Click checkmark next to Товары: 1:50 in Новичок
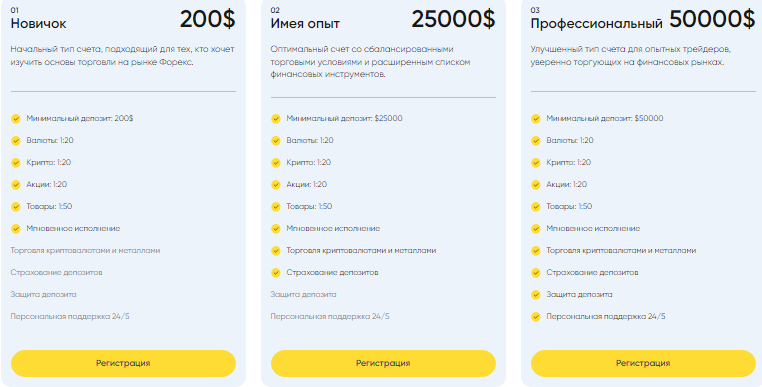 click(x=16, y=207)
